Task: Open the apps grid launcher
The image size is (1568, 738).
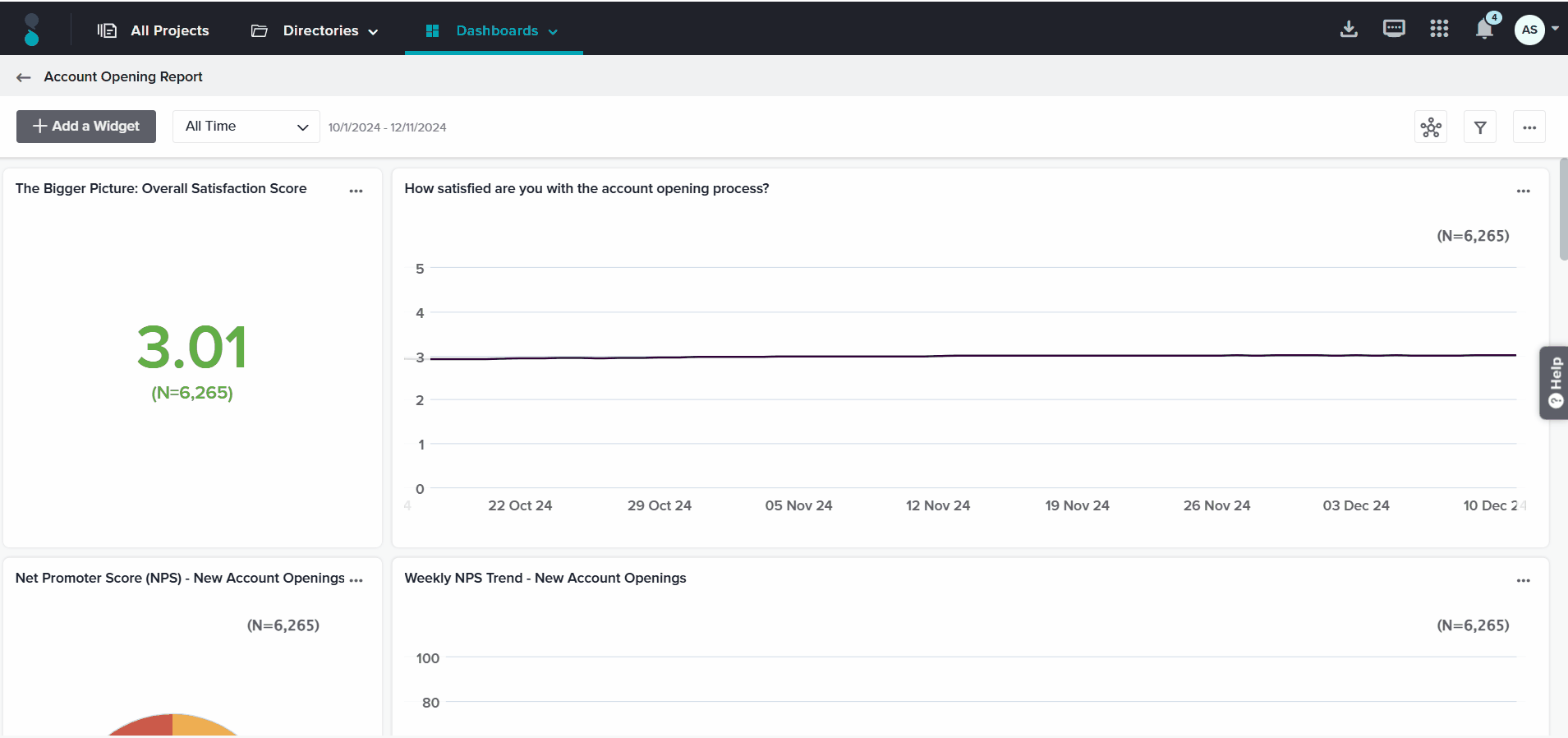Action: pos(1439,30)
